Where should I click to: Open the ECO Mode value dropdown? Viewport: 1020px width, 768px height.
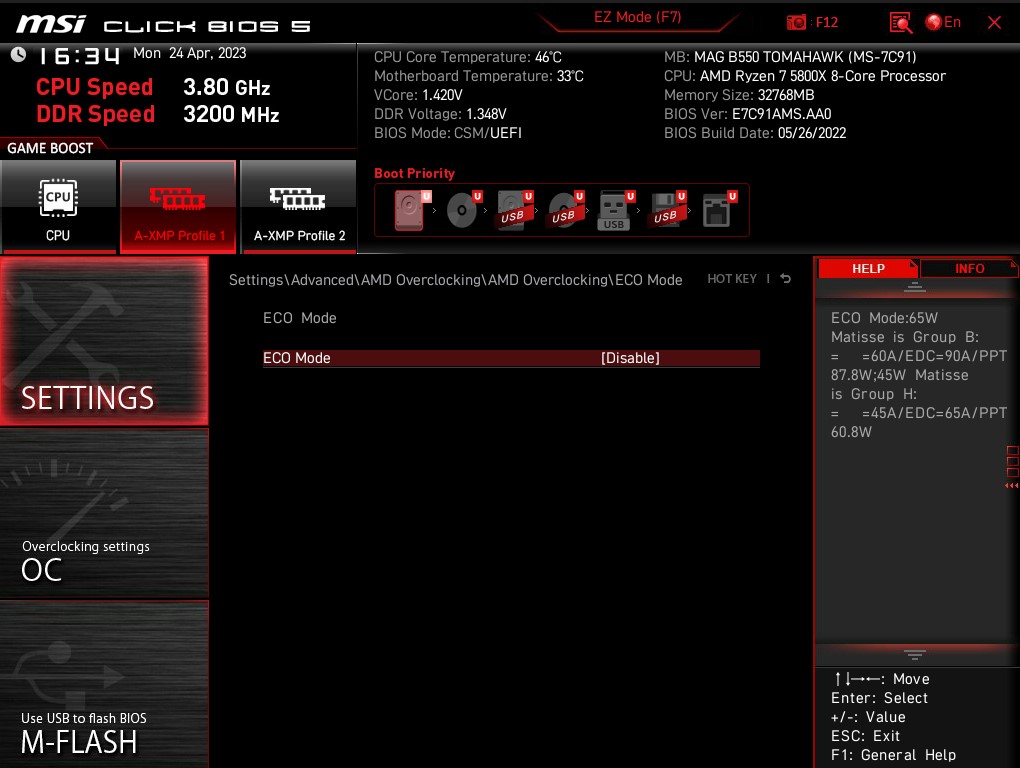click(631, 357)
